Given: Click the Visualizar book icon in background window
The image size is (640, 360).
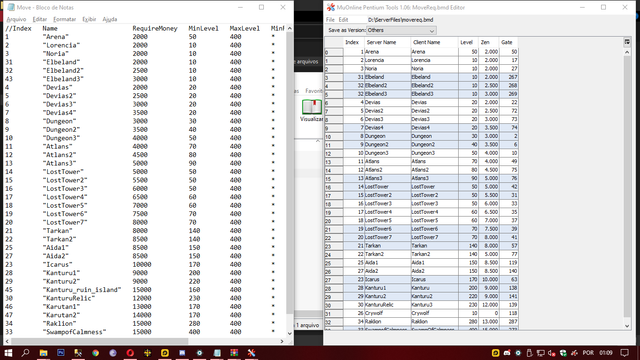Looking at the screenshot, I should (312, 107).
